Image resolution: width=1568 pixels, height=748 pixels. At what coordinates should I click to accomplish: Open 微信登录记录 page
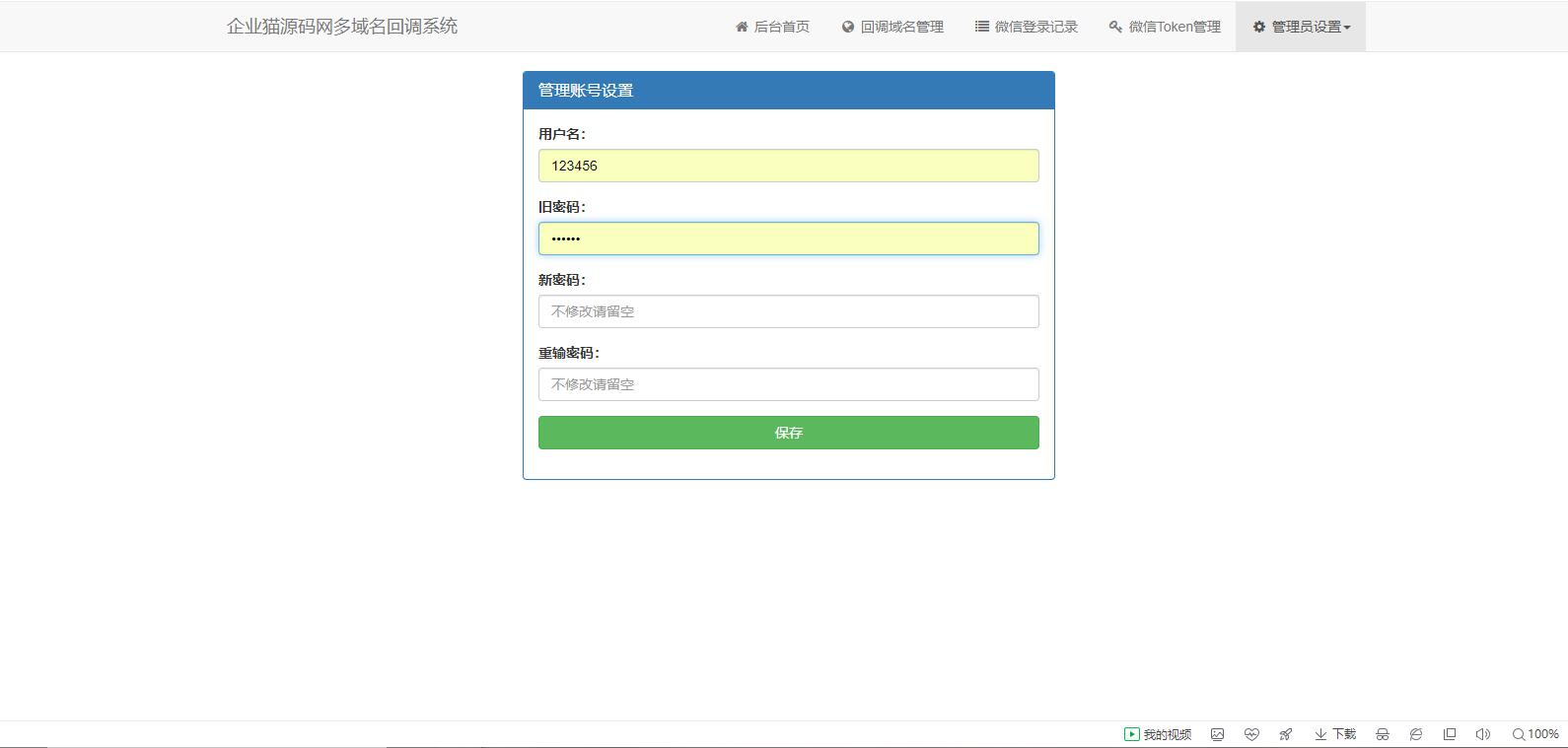pos(1027,27)
